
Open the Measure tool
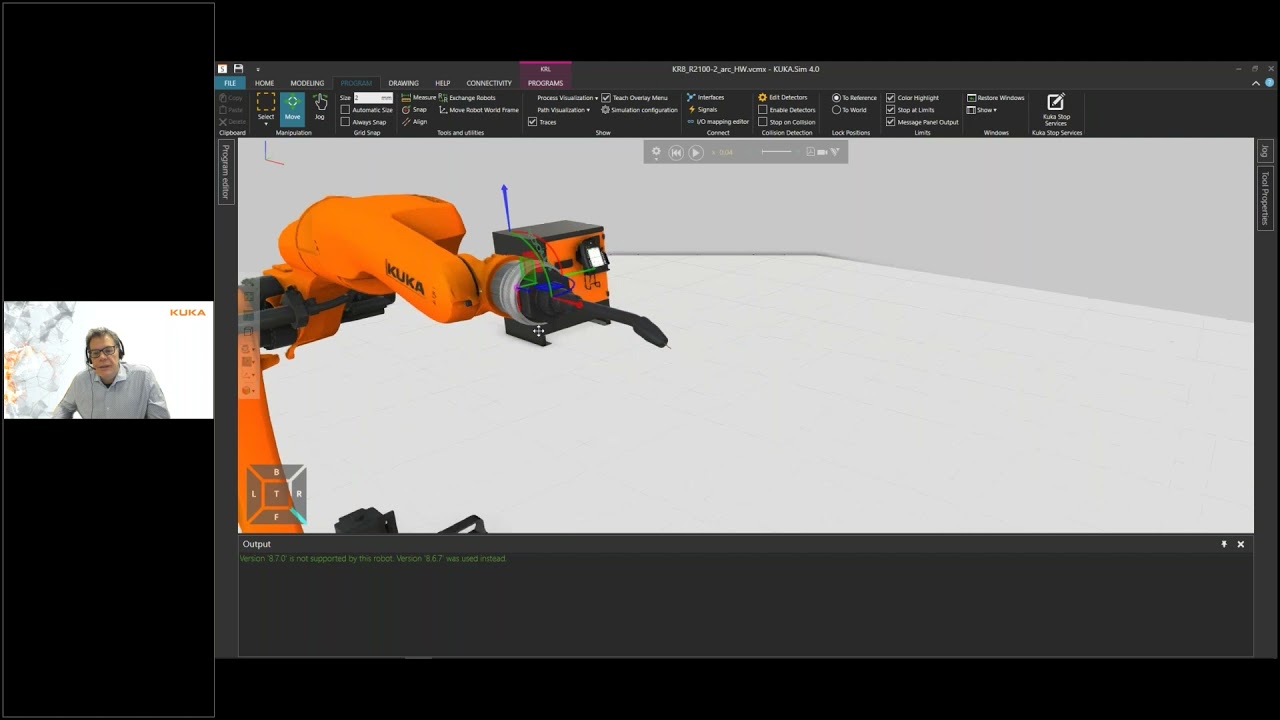(419, 98)
